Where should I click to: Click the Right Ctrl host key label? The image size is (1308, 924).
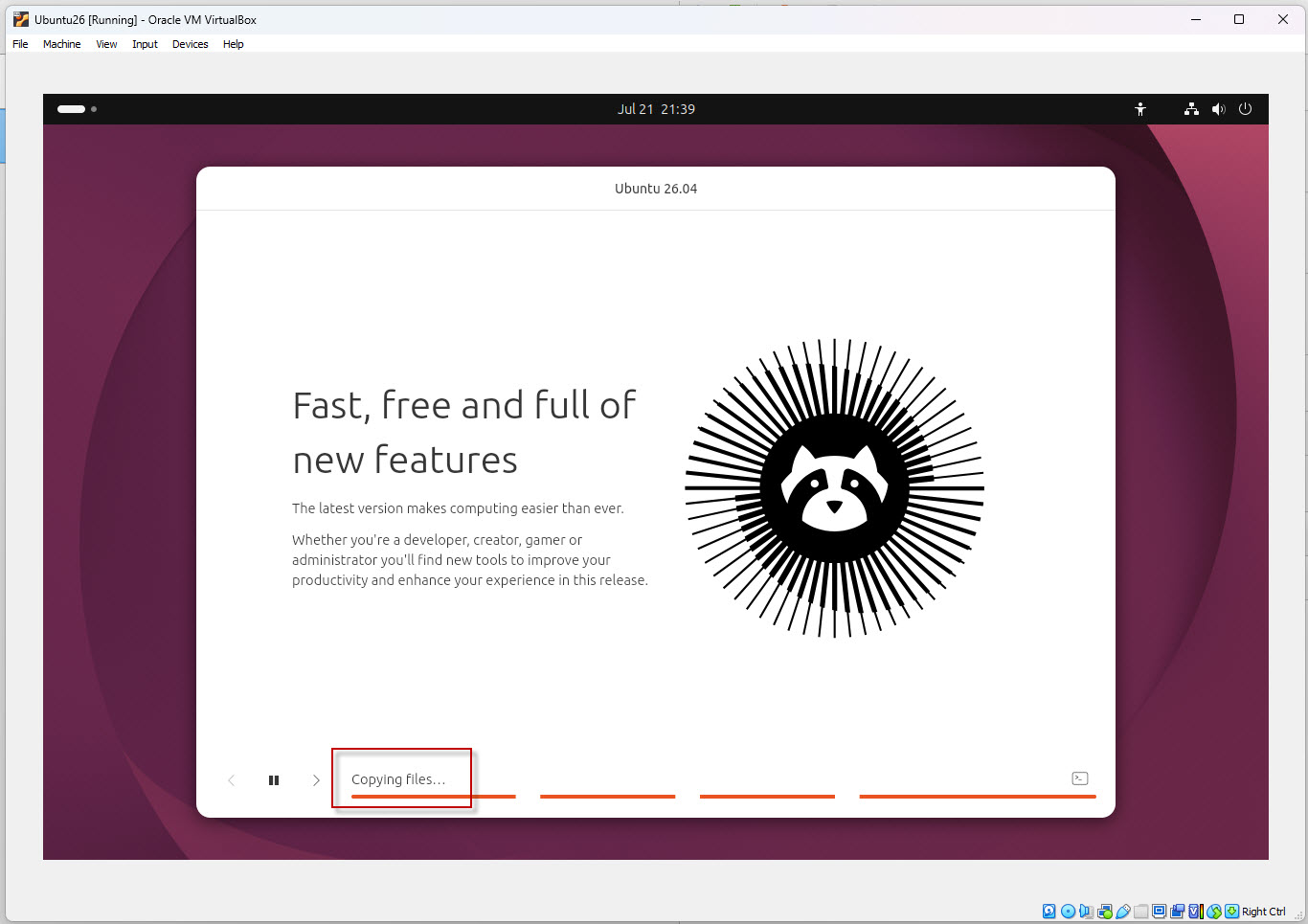pyautogui.click(x=1264, y=912)
